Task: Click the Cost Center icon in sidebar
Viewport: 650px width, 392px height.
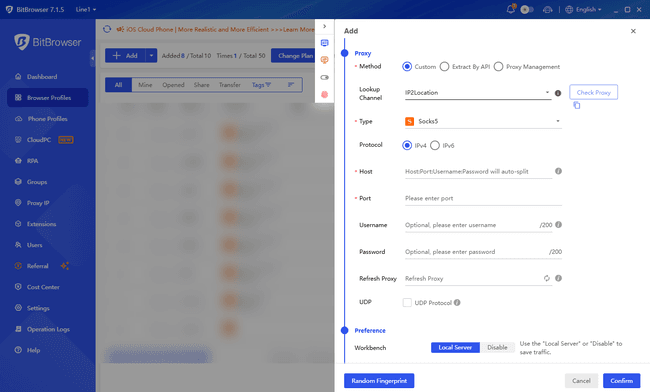Action: coord(18,287)
